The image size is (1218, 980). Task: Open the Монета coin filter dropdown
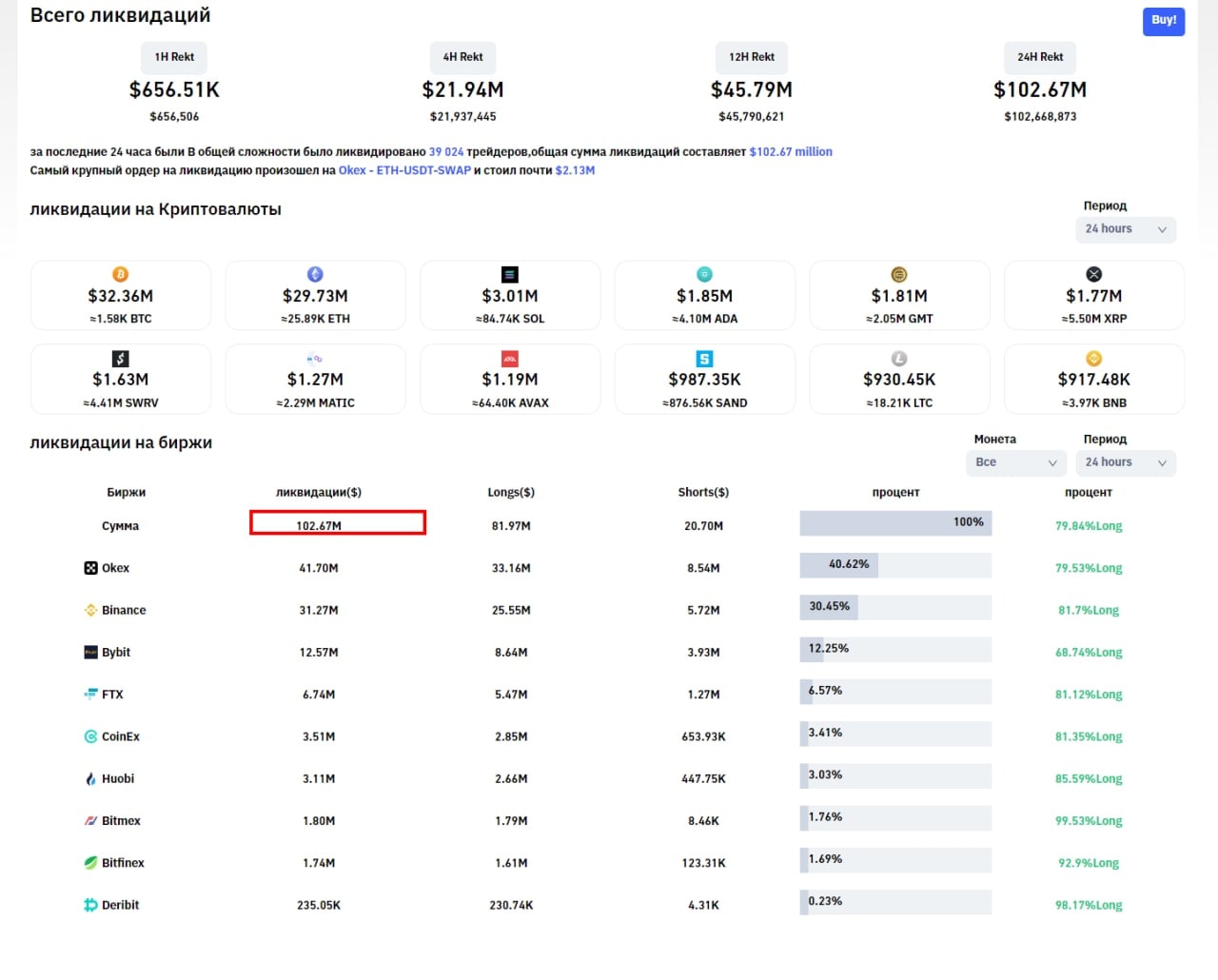click(1016, 462)
